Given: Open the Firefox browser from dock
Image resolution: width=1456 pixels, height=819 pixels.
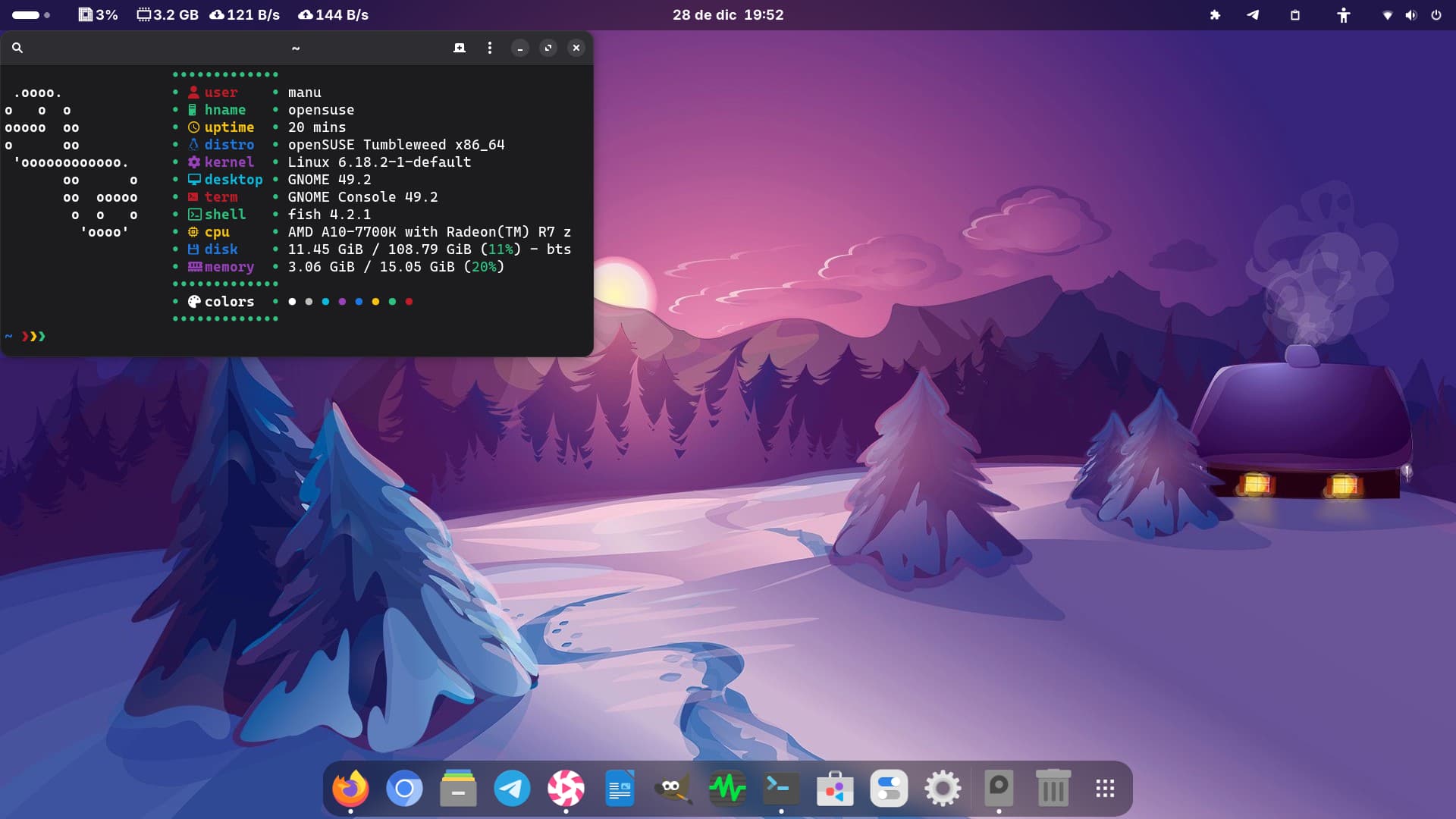Looking at the screenshot, I should [350, 789].
